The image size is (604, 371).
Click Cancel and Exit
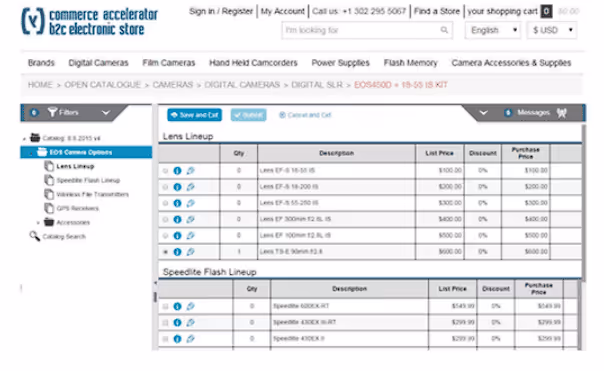pyautogui.click(x=305, y=115)
